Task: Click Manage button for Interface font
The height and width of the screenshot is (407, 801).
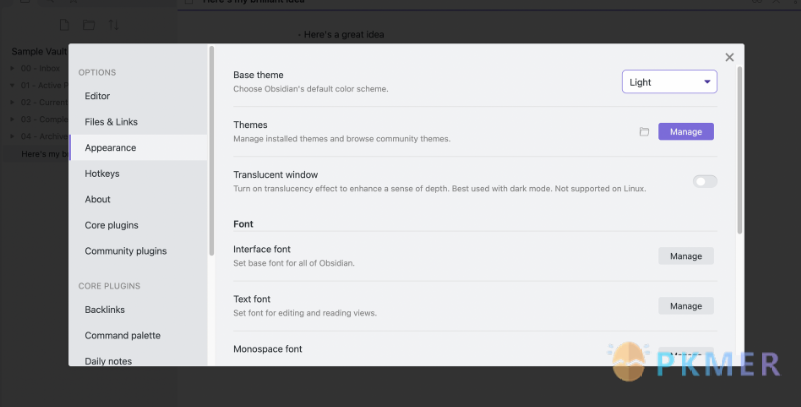Action: pyautogui.click(x=686, y=256)
